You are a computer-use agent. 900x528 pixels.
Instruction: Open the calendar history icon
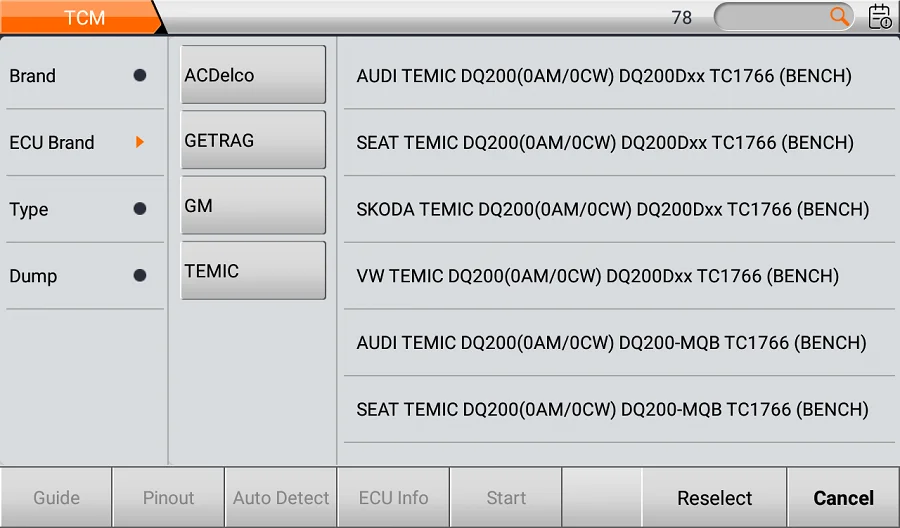click(x=880, y=16)
